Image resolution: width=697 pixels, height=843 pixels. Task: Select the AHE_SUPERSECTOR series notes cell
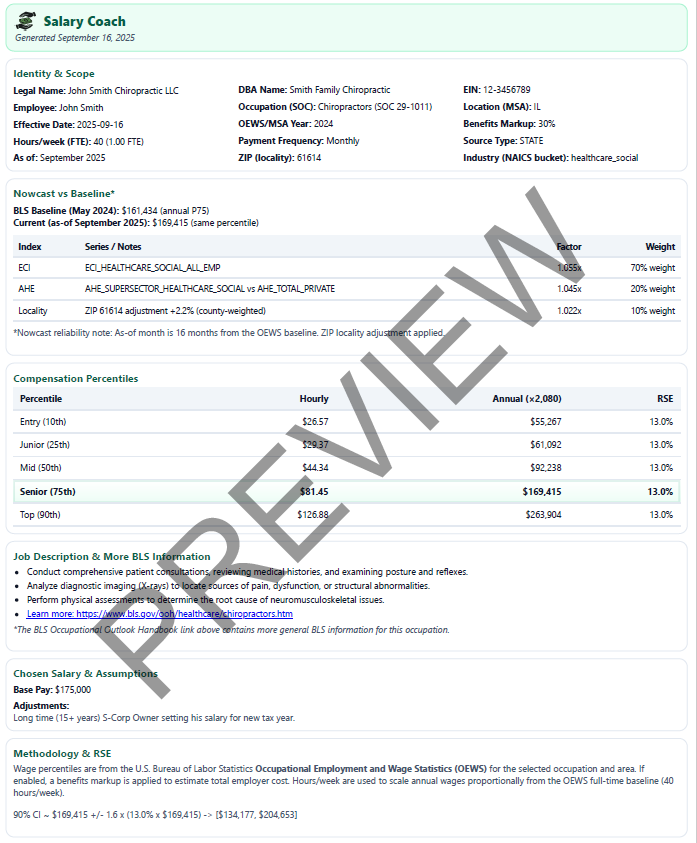click(x=210, y=289)
